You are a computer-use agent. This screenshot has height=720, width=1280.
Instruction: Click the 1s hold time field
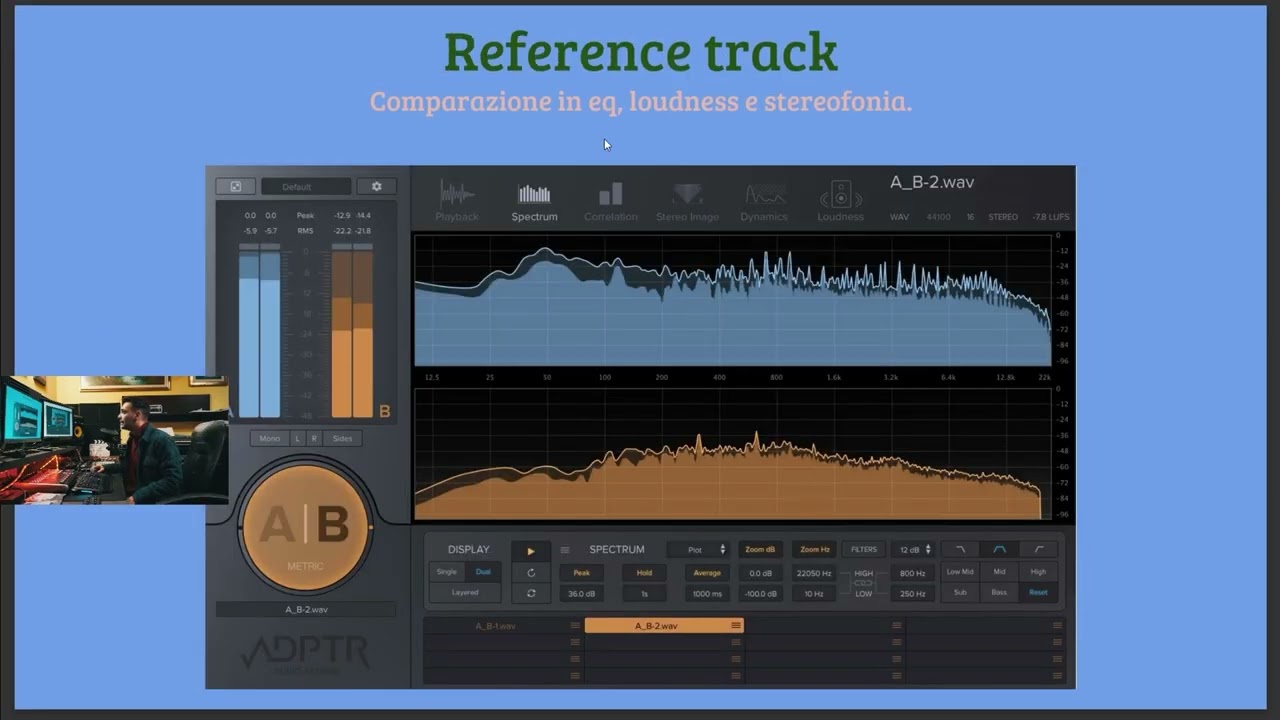[x=644, y=593]
